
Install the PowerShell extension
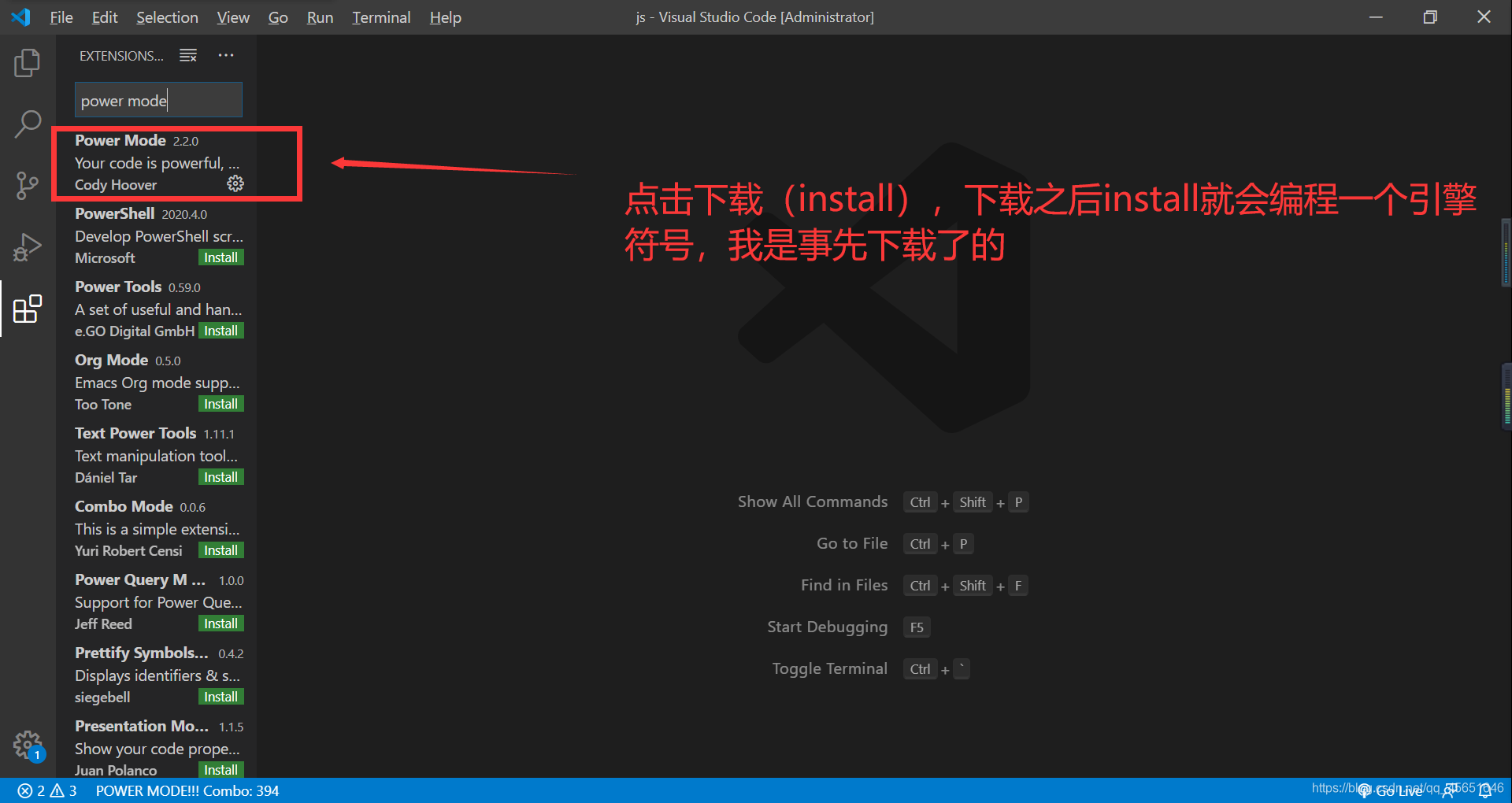click(x=220, y=257)
